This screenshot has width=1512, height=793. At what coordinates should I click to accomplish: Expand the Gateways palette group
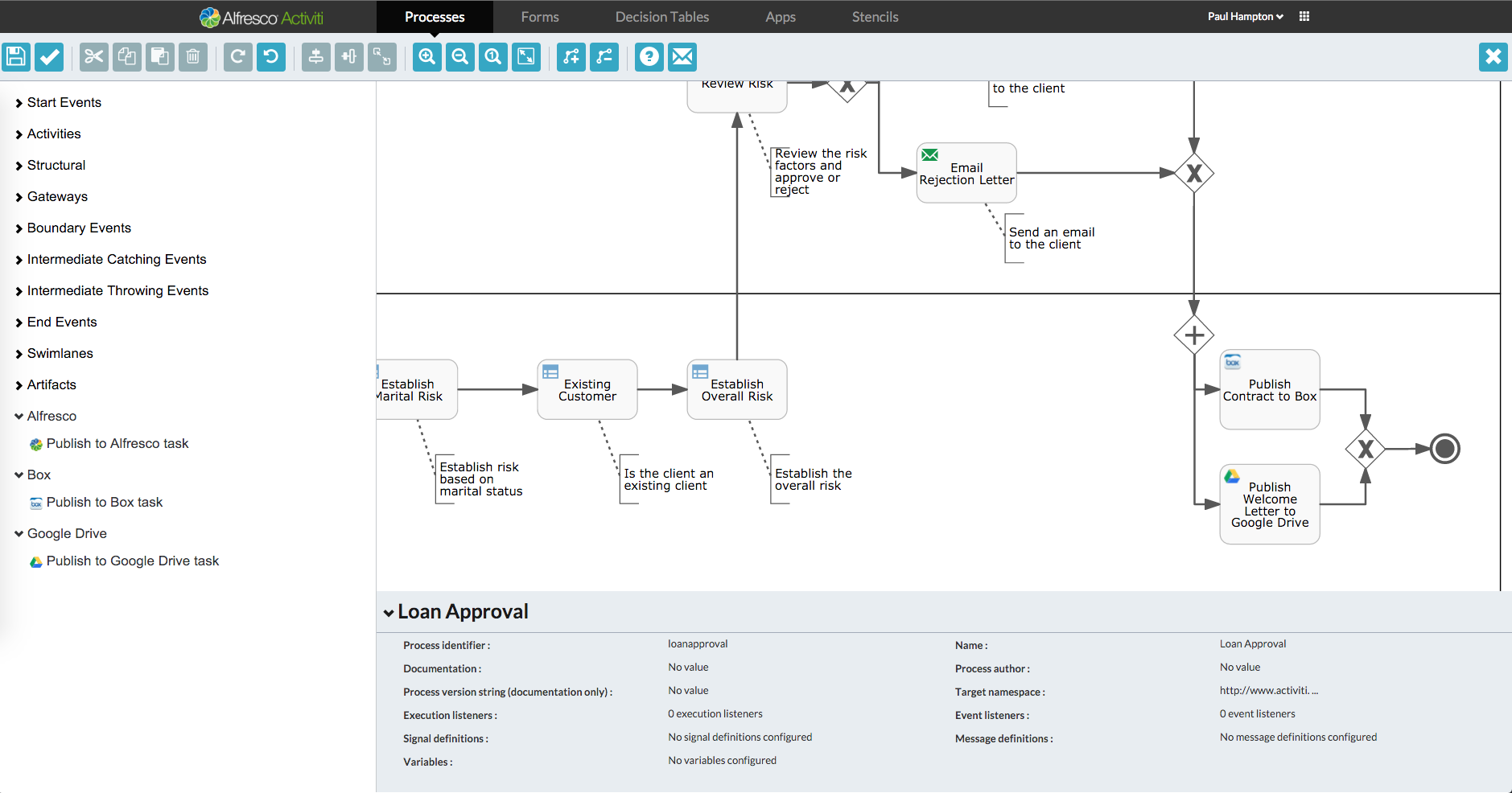click(57, 196)
